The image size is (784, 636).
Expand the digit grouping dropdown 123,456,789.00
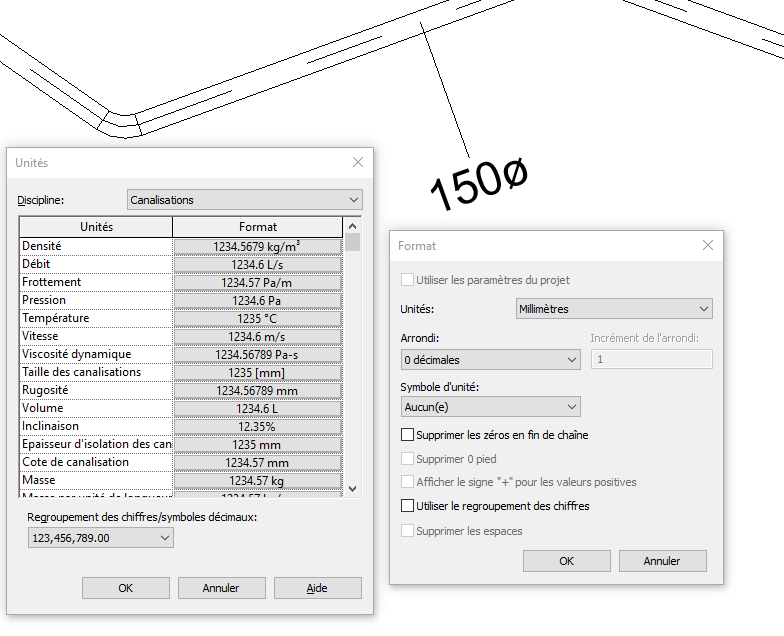coord(102,538)
